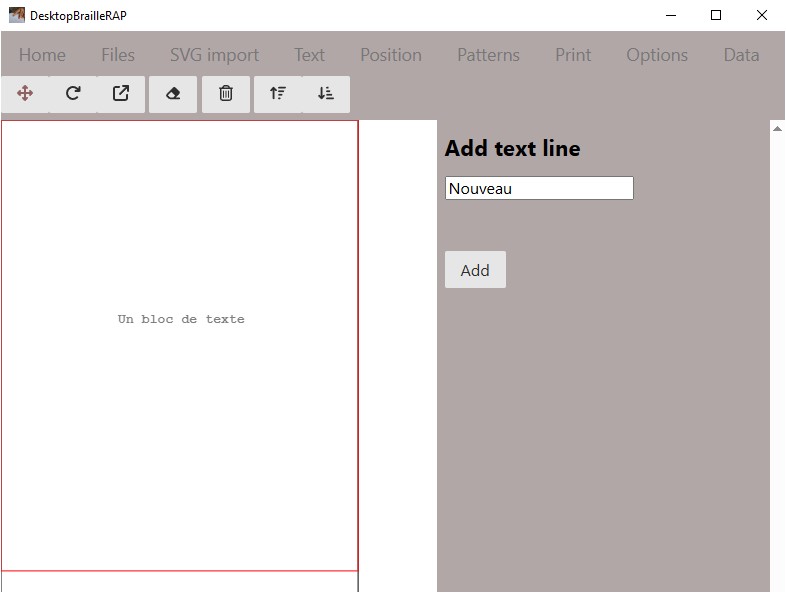Open the Options menu
Image resolution: width=786 pixels, height=593 pixels.
coord(657,55)
